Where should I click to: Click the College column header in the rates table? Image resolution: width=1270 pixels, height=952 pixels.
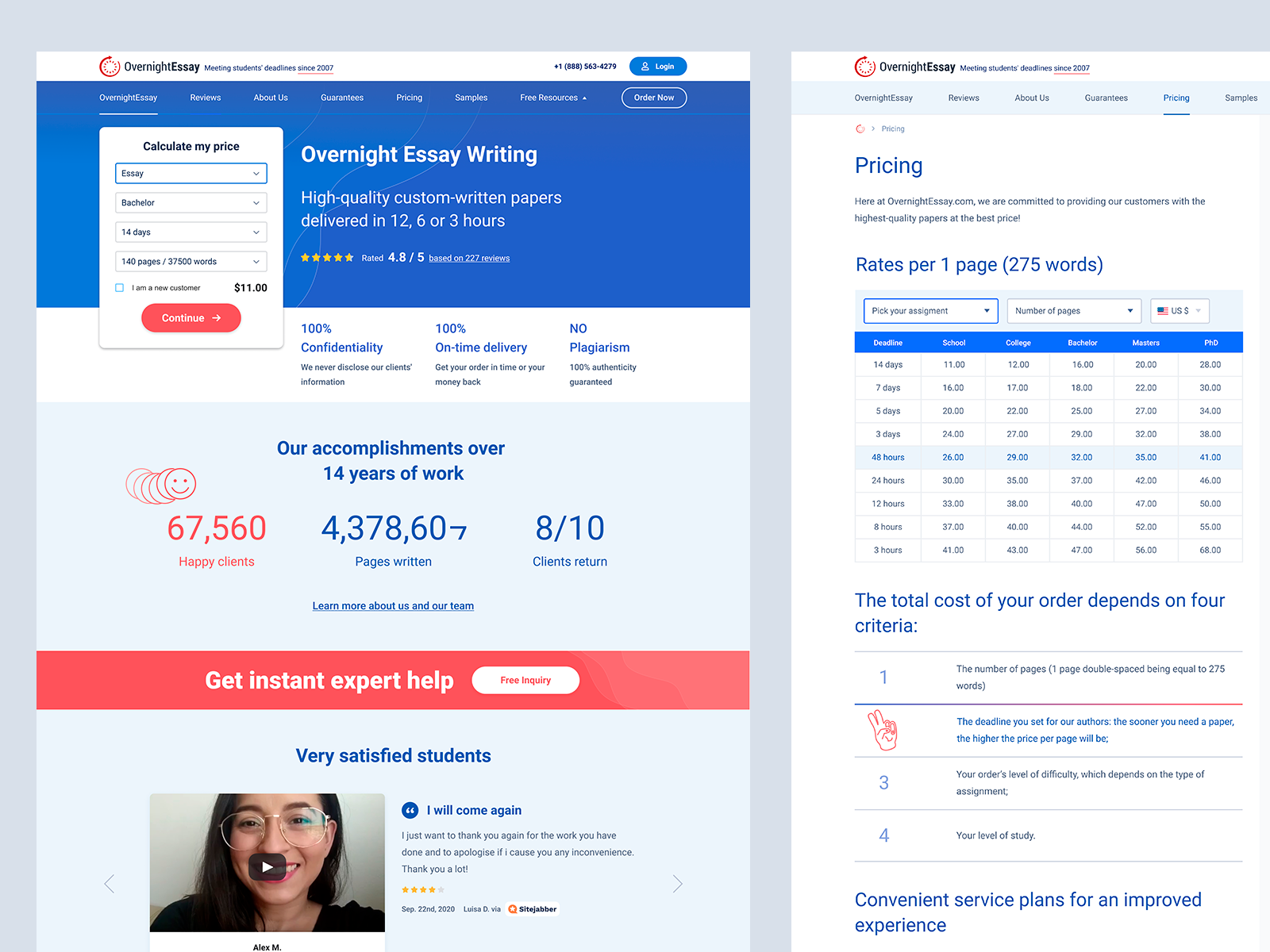click(x=1018, y=343)
